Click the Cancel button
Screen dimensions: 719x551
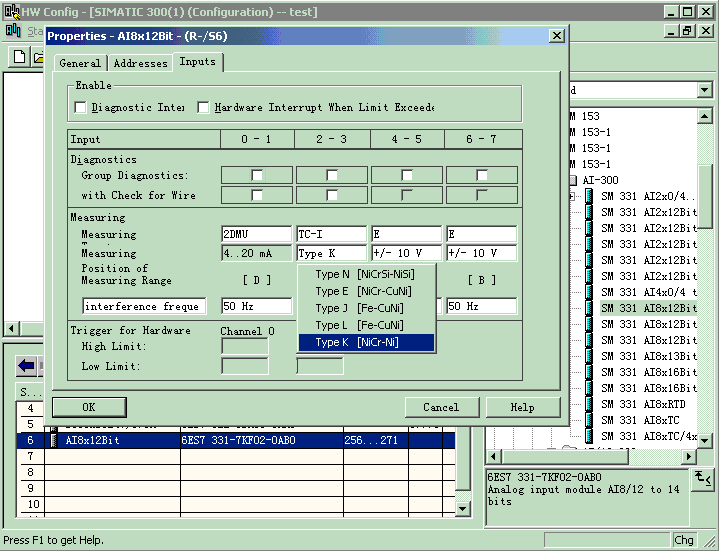441,407
